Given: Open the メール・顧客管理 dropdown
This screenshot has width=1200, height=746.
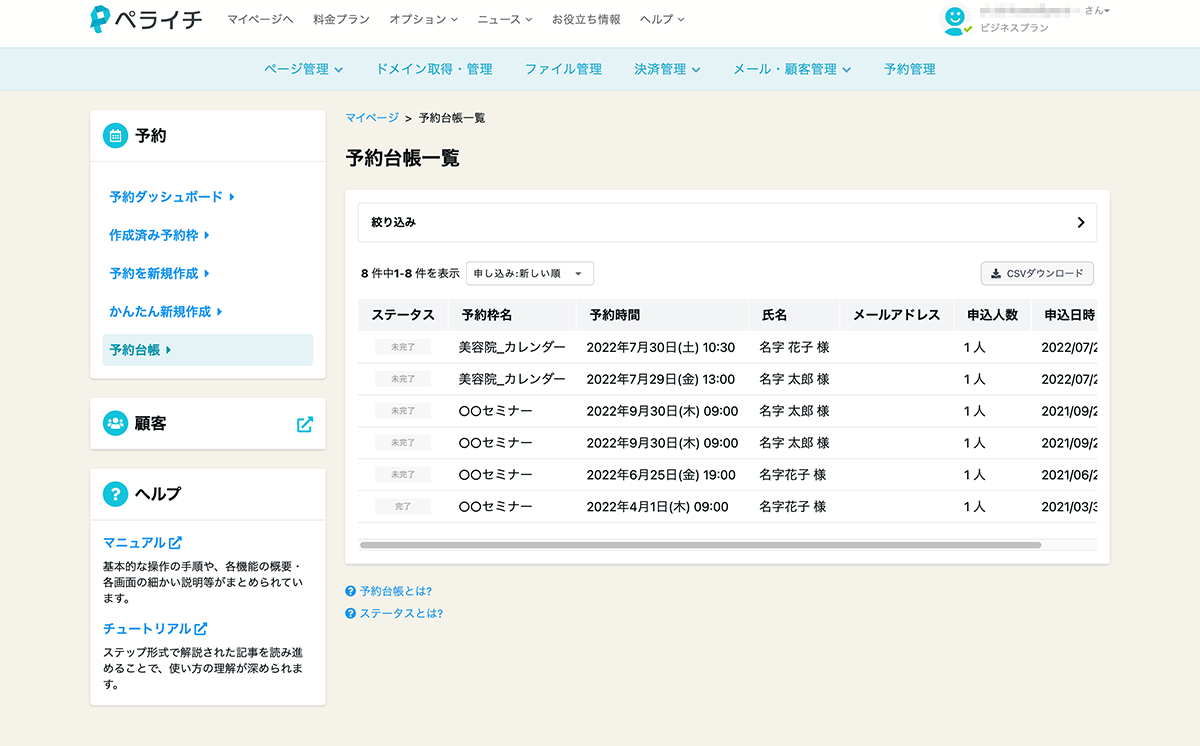Looking at the screenshot, I should point(791,69).
